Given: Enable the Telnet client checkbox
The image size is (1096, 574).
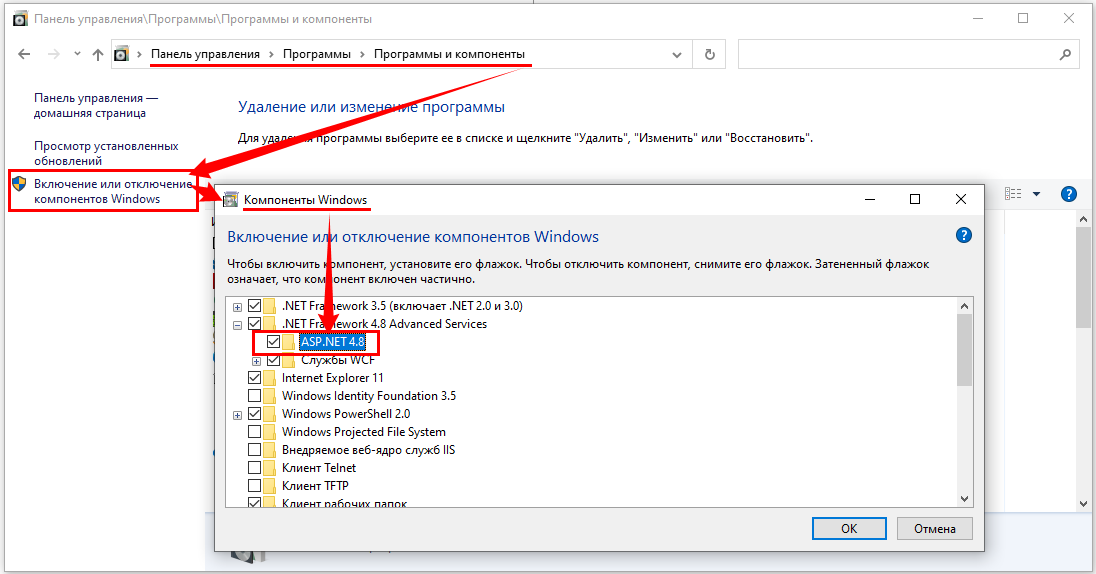Looking at the screenshot, I should pyautogui.click(x=255, y=468).
